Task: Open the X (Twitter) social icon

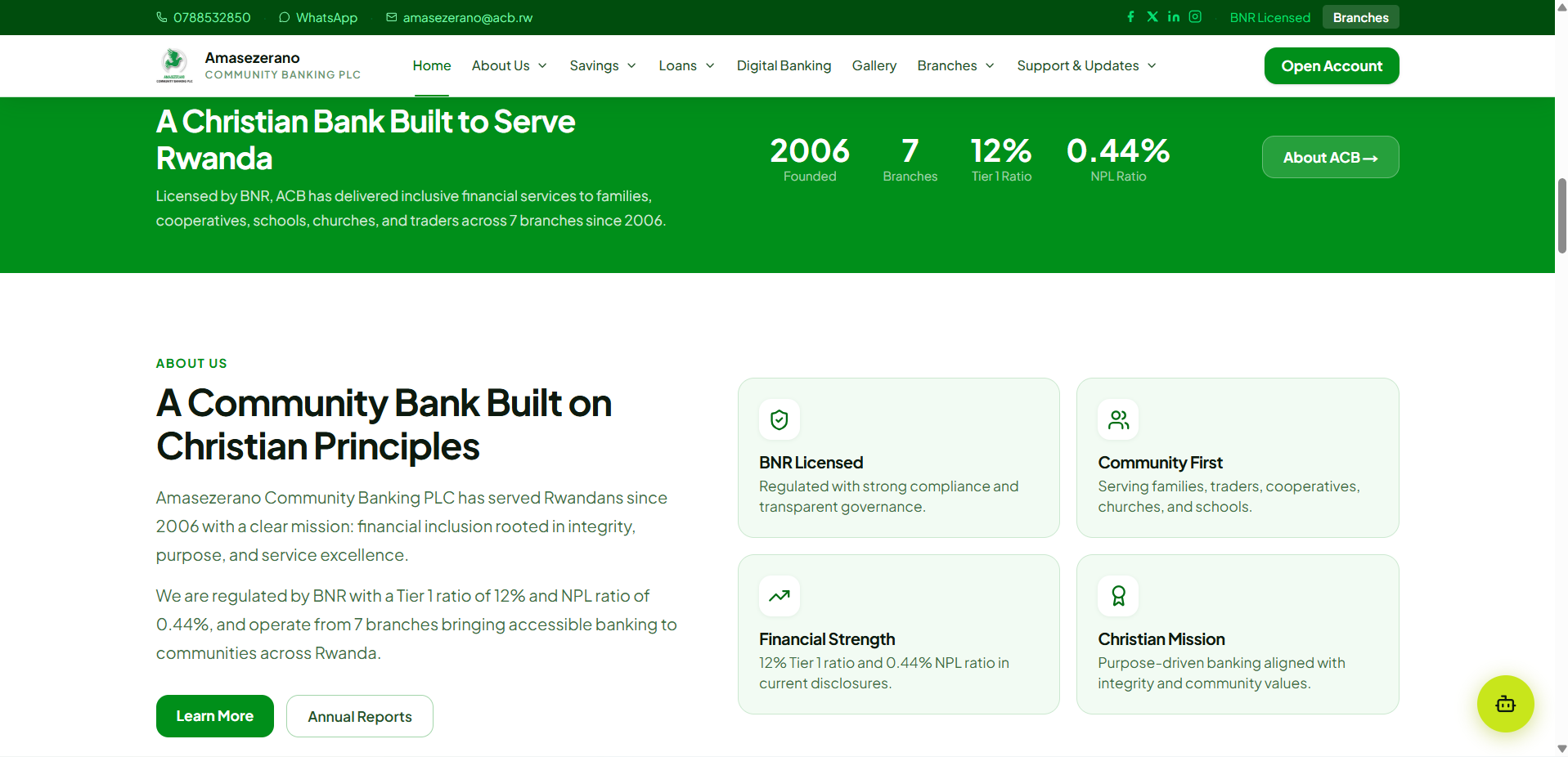Action: (x=1152, y=16)
